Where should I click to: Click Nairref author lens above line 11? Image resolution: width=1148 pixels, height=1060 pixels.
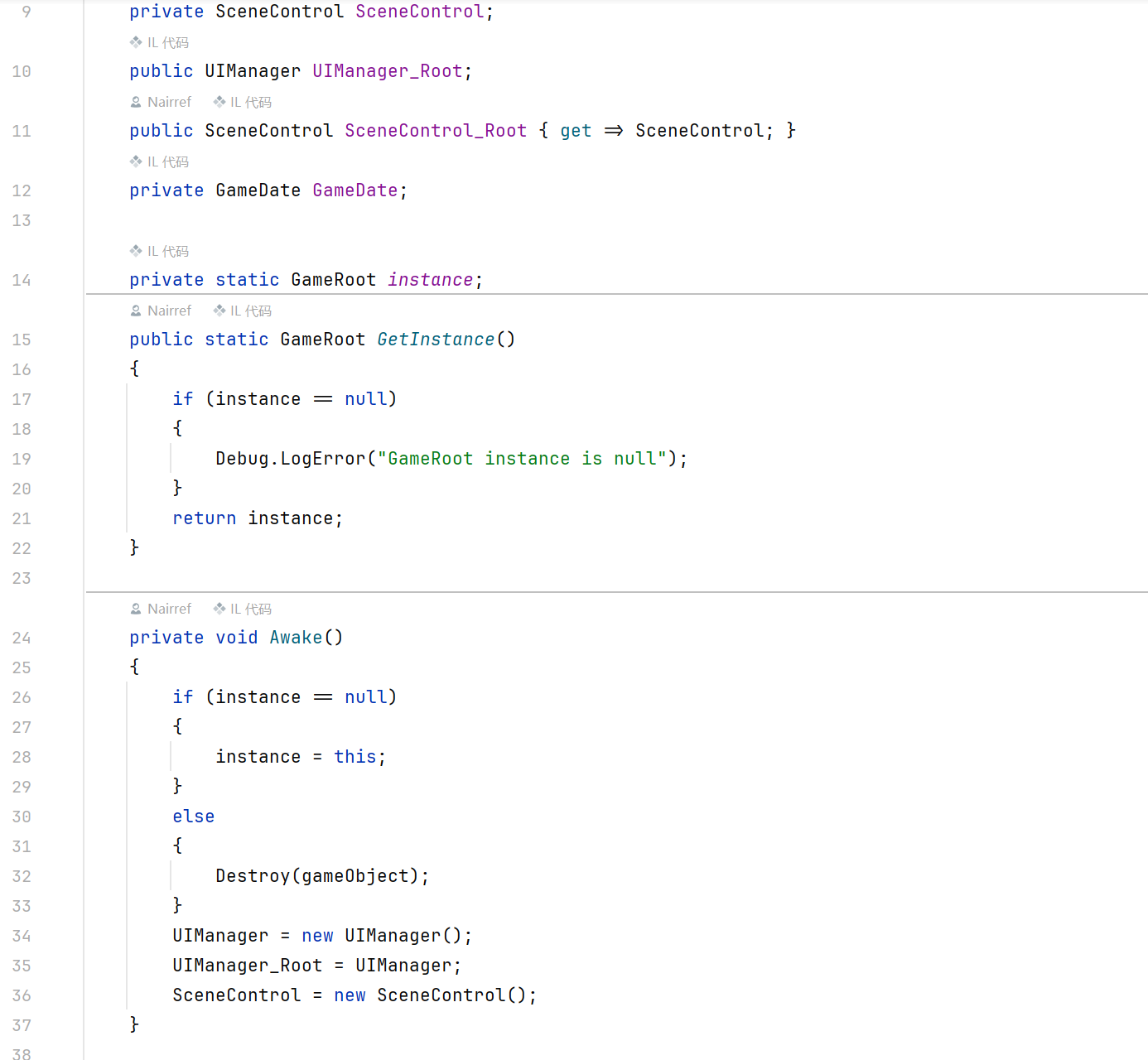(x=161, y=102)
